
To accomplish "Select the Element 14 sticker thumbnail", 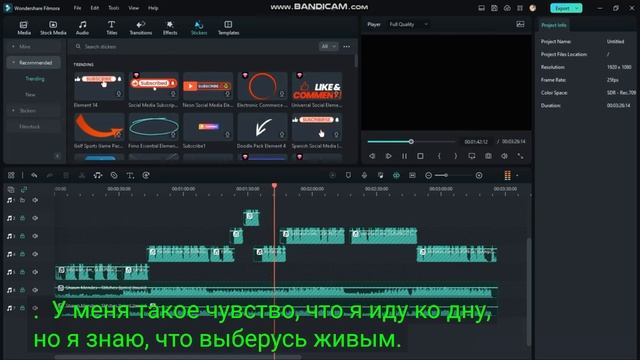I will pyautogui.click(x=99, y=86).
